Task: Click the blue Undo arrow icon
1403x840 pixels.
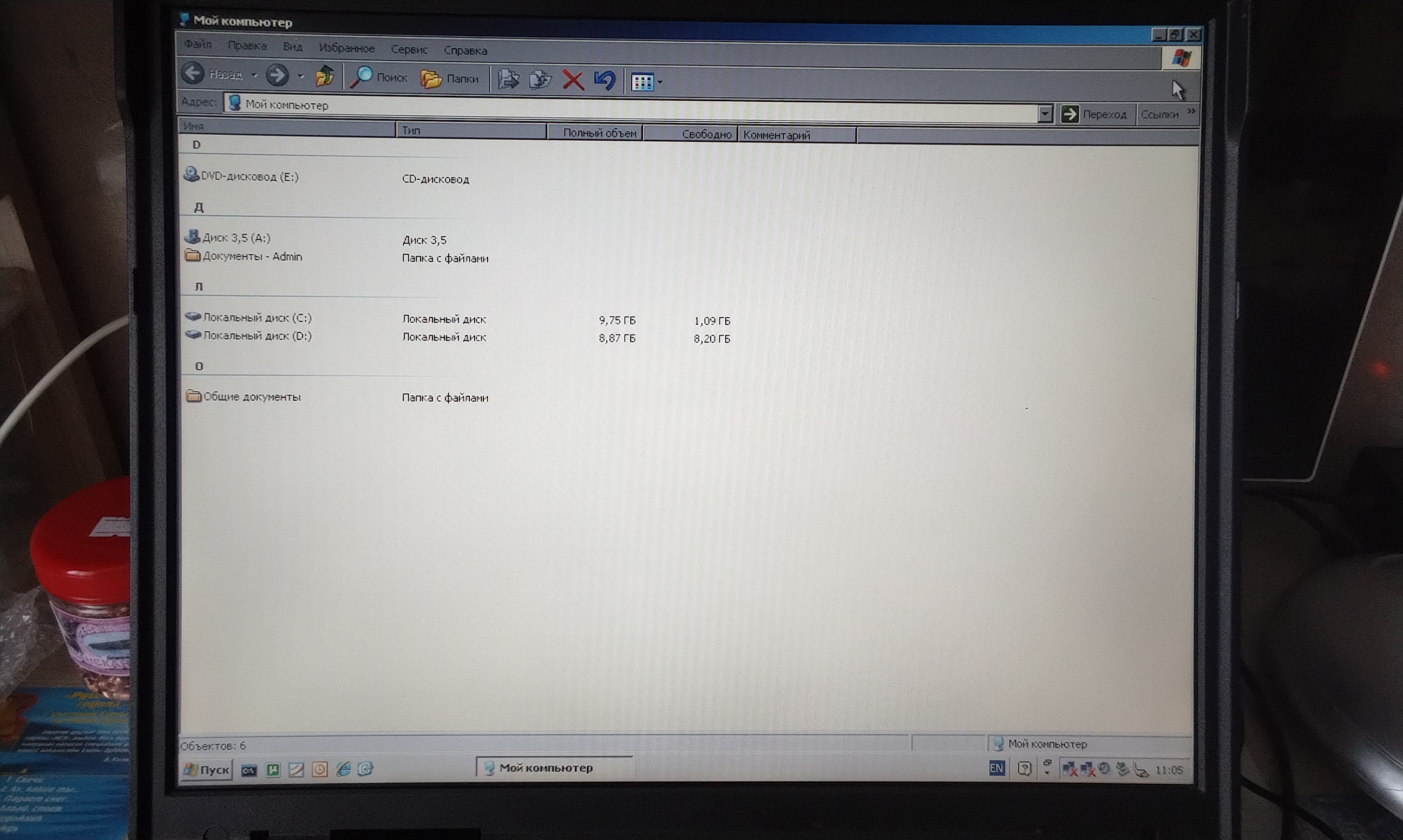Action: pyautogui.click(x=605, y=81)
